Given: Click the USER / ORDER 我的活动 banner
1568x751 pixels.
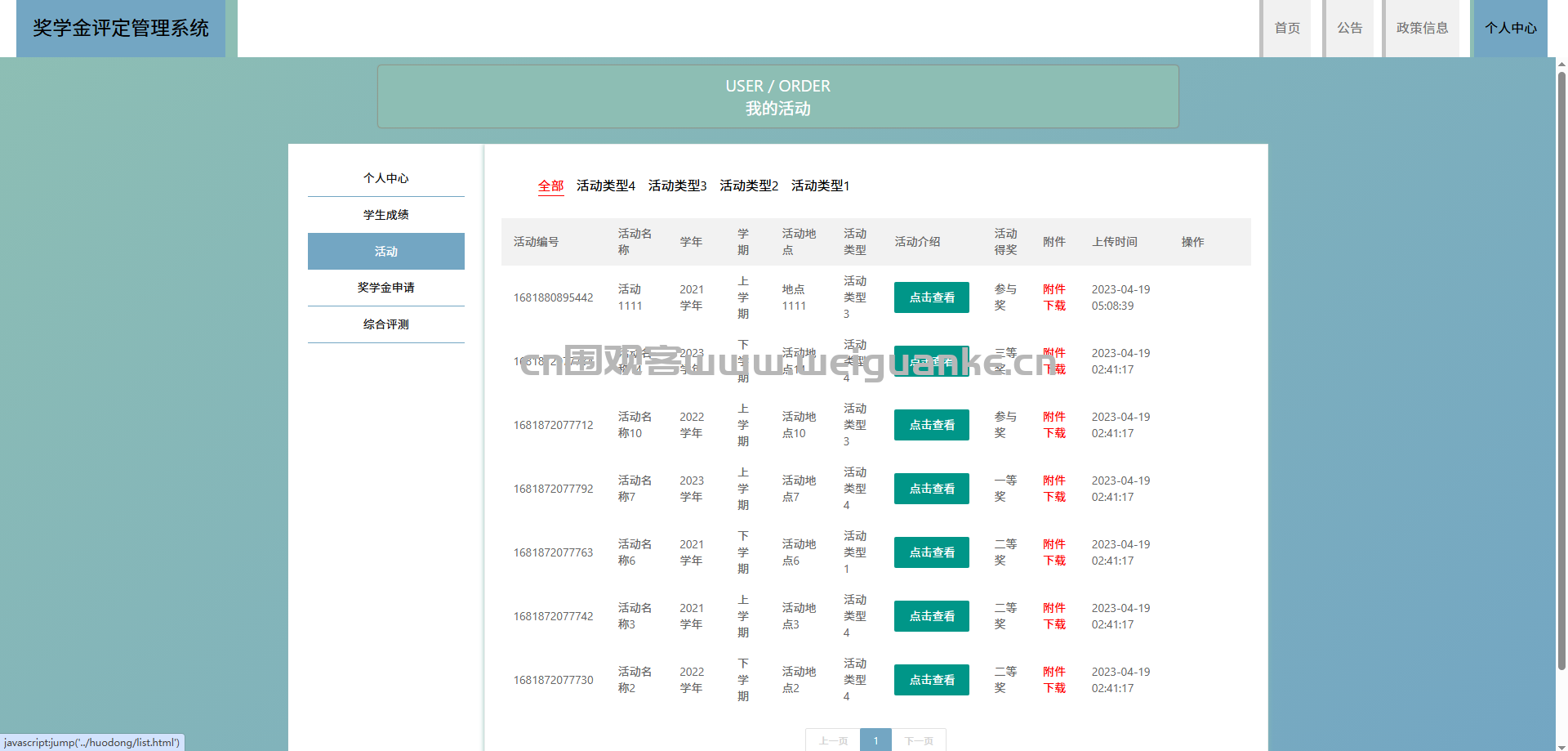Looking at the screenshot, I should tap(777, 96).
